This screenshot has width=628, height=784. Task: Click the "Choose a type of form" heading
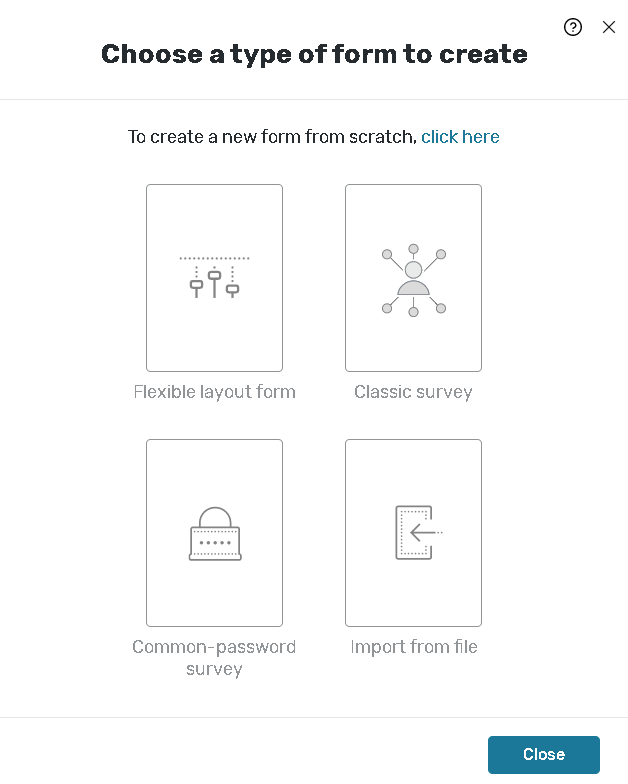click(314, 54)
